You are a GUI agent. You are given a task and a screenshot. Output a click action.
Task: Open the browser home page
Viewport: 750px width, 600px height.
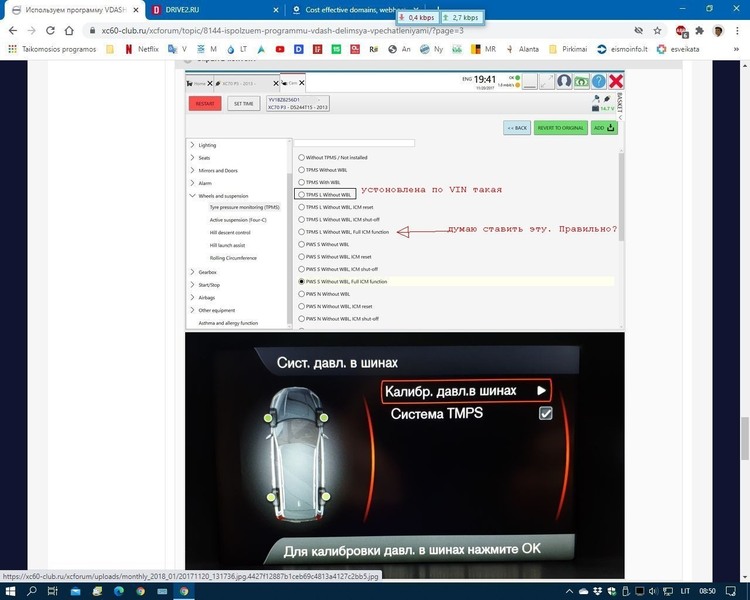click(69, 31)
